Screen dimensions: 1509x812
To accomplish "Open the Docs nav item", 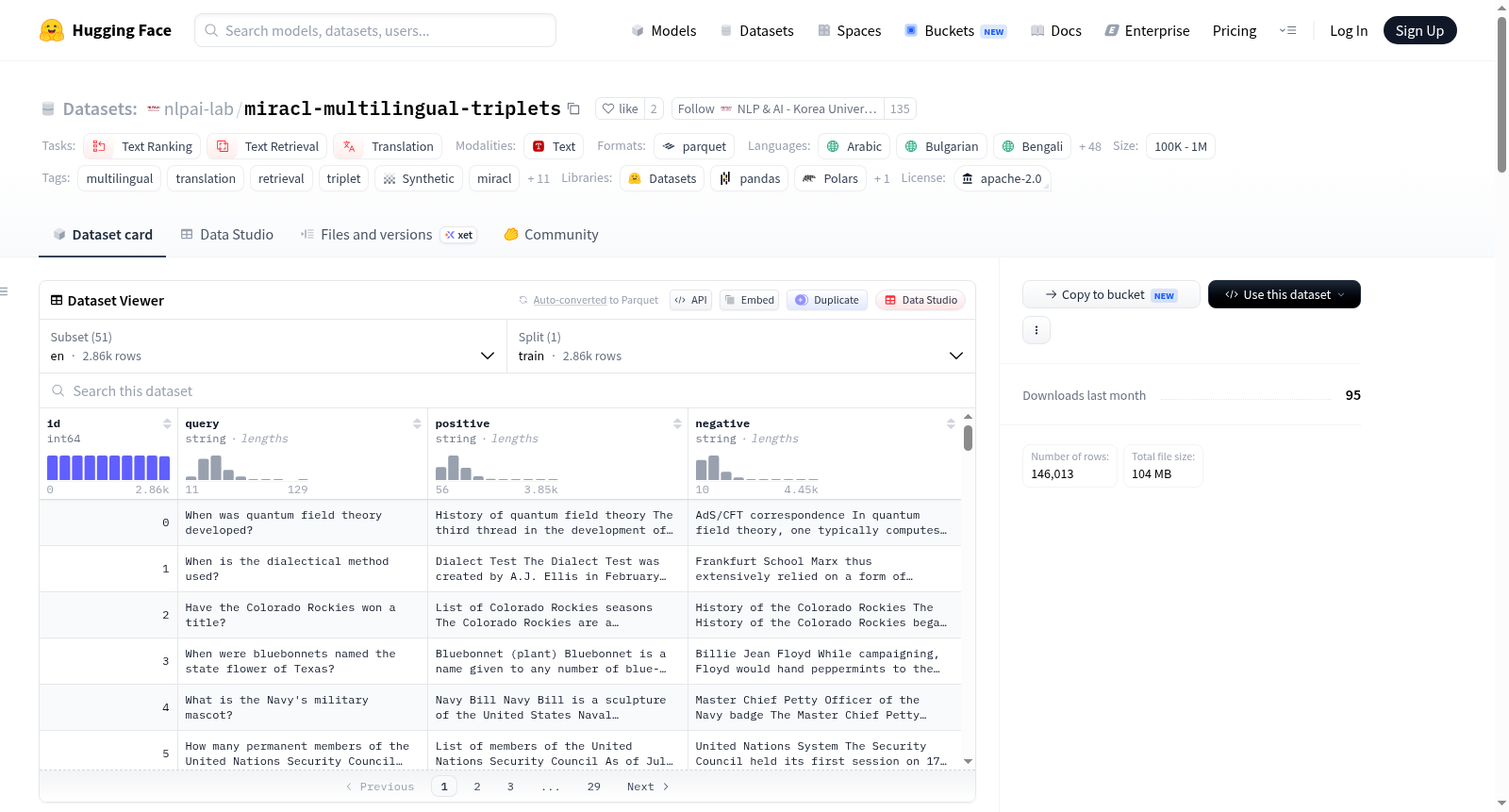I will [x=1056, y=30].
